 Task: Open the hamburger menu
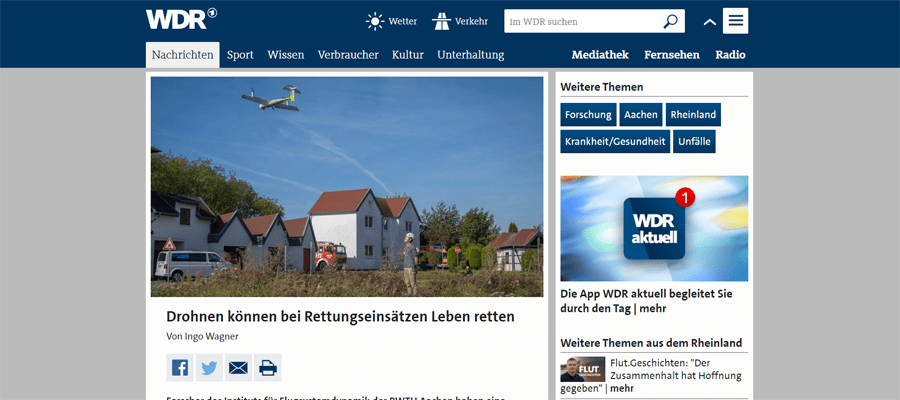tap(735, 21)
